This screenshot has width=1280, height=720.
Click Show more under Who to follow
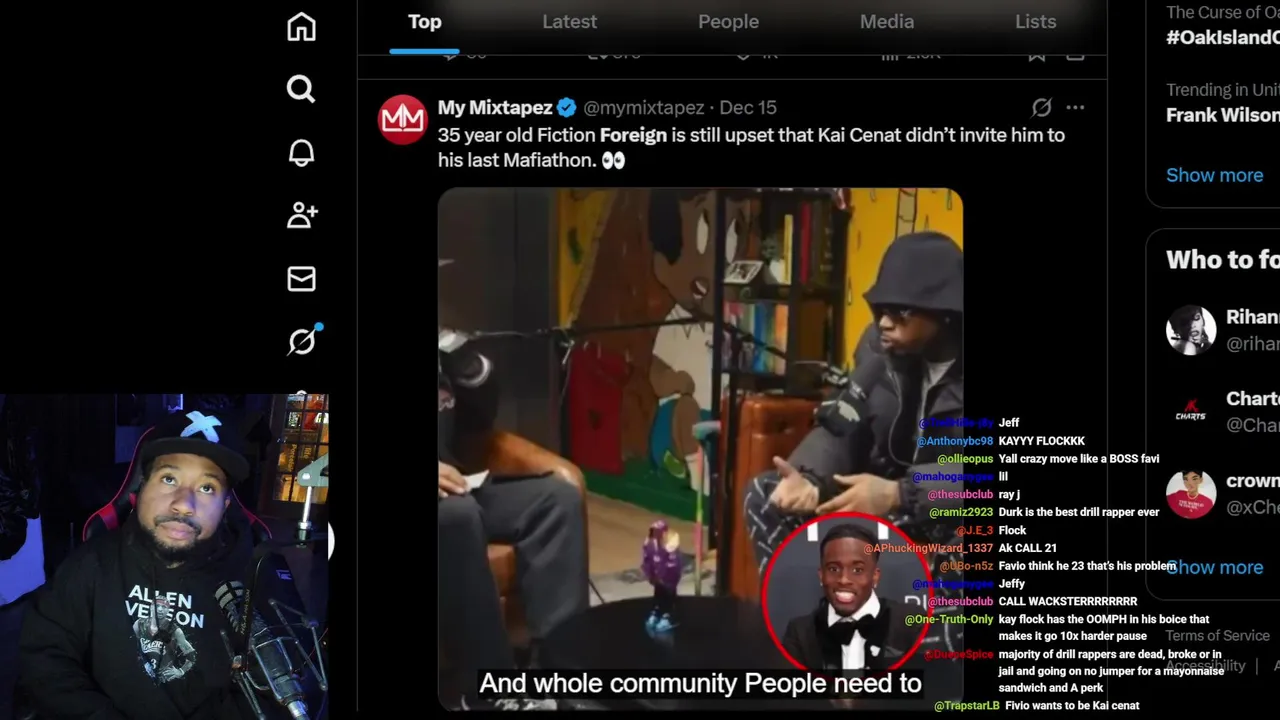tap(1214, 567)
